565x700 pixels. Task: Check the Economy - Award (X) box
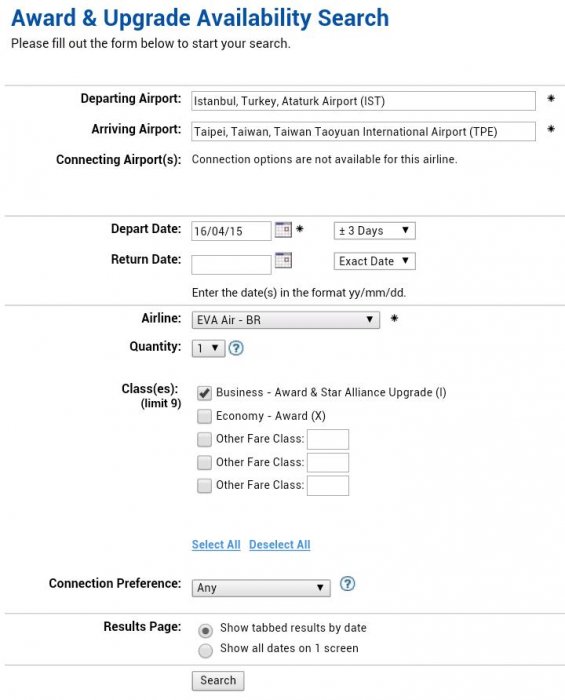pyautogui.click(x=204, y=416)
